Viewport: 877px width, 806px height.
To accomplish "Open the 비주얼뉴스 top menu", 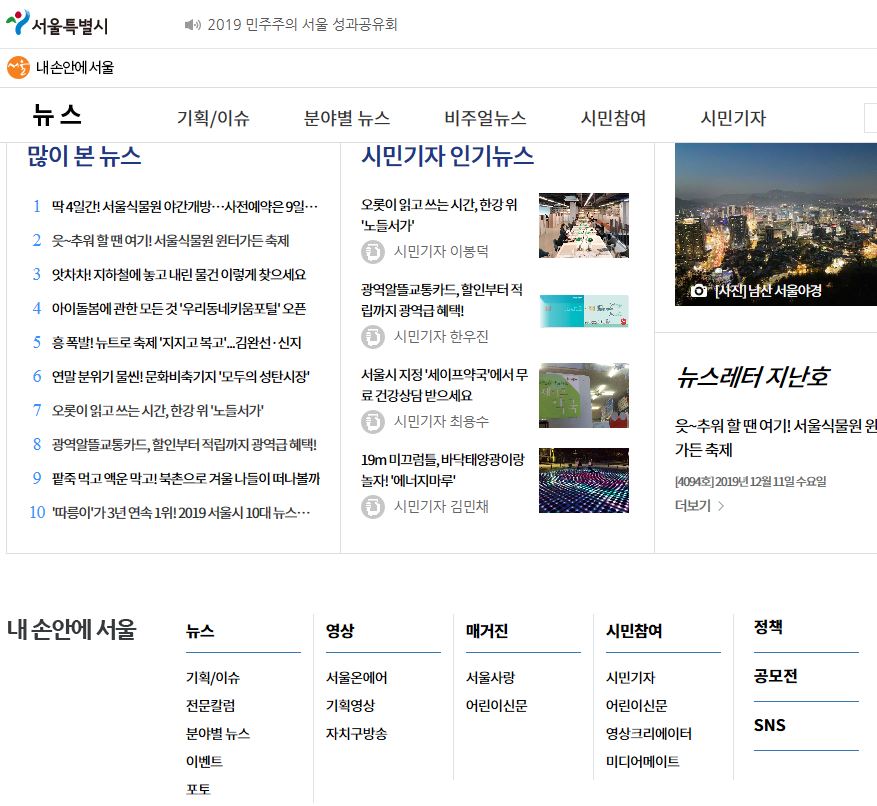I will (x=485, y=118).
